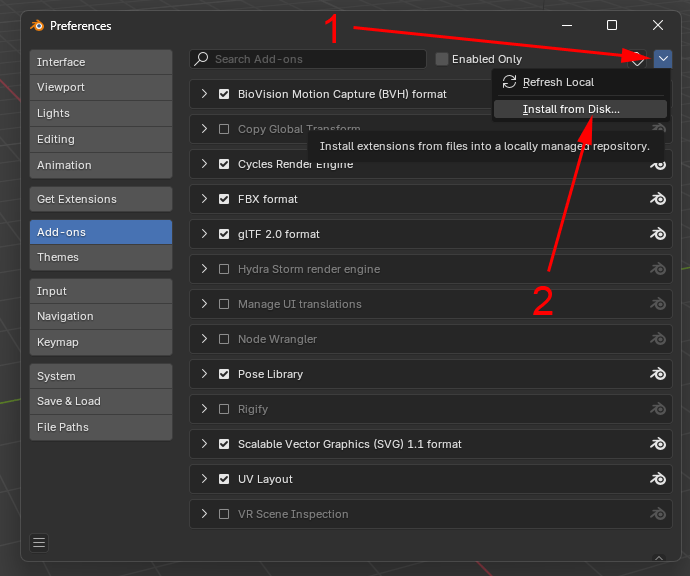690x576 pixels.
Task: Click the Blender icon beside Scalable Vector Graphics
Action: coord(658,444)
